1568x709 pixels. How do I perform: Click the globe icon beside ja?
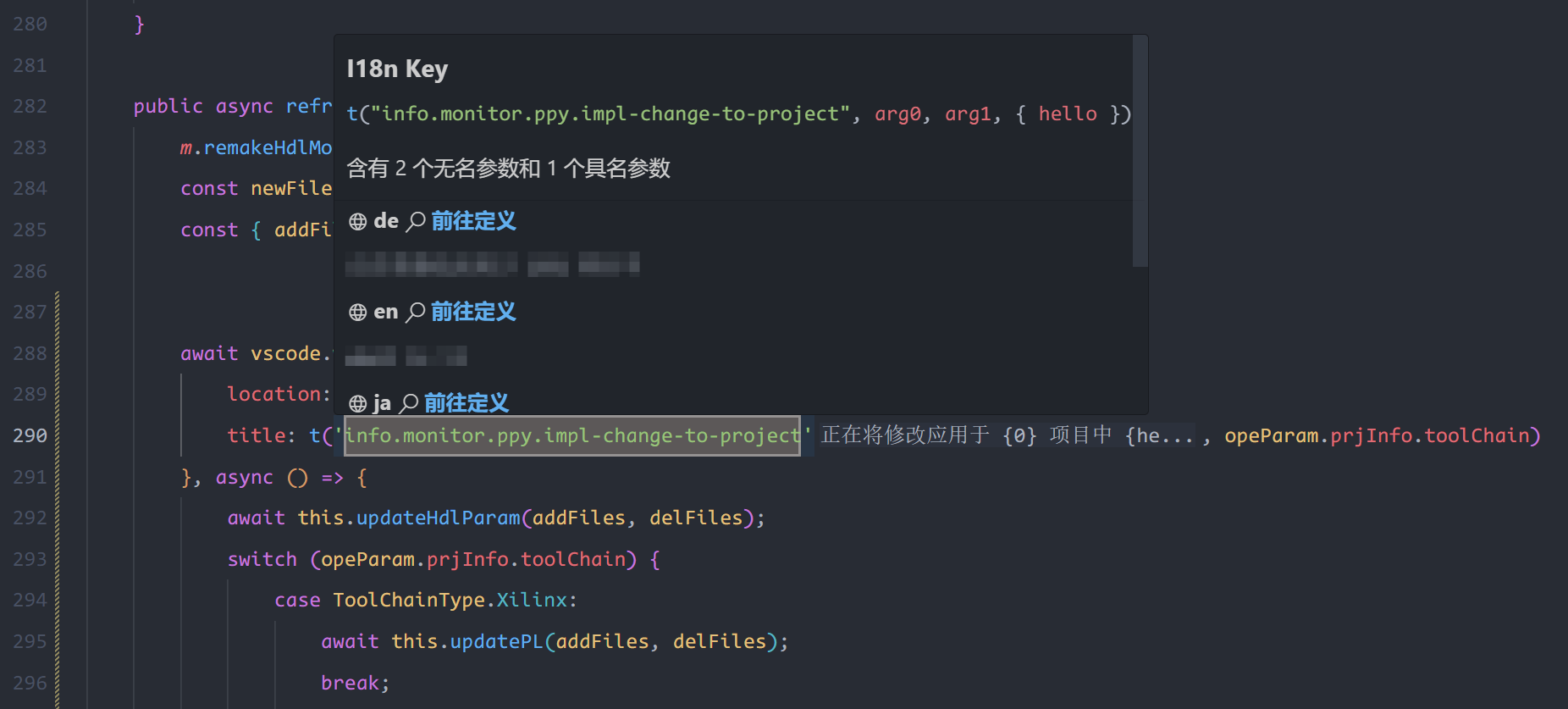point(358,404)
